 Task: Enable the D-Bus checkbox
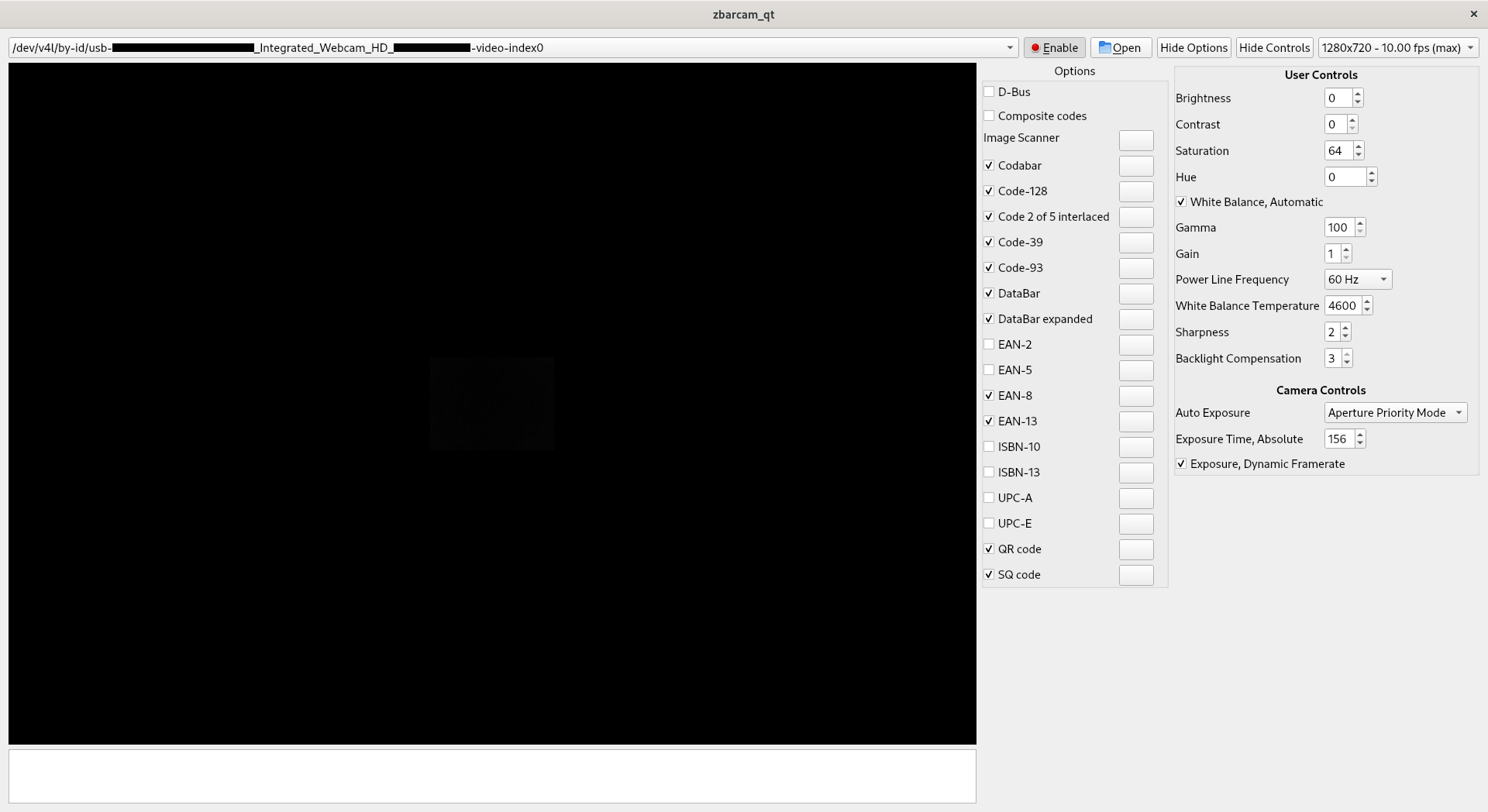[989, 92]
